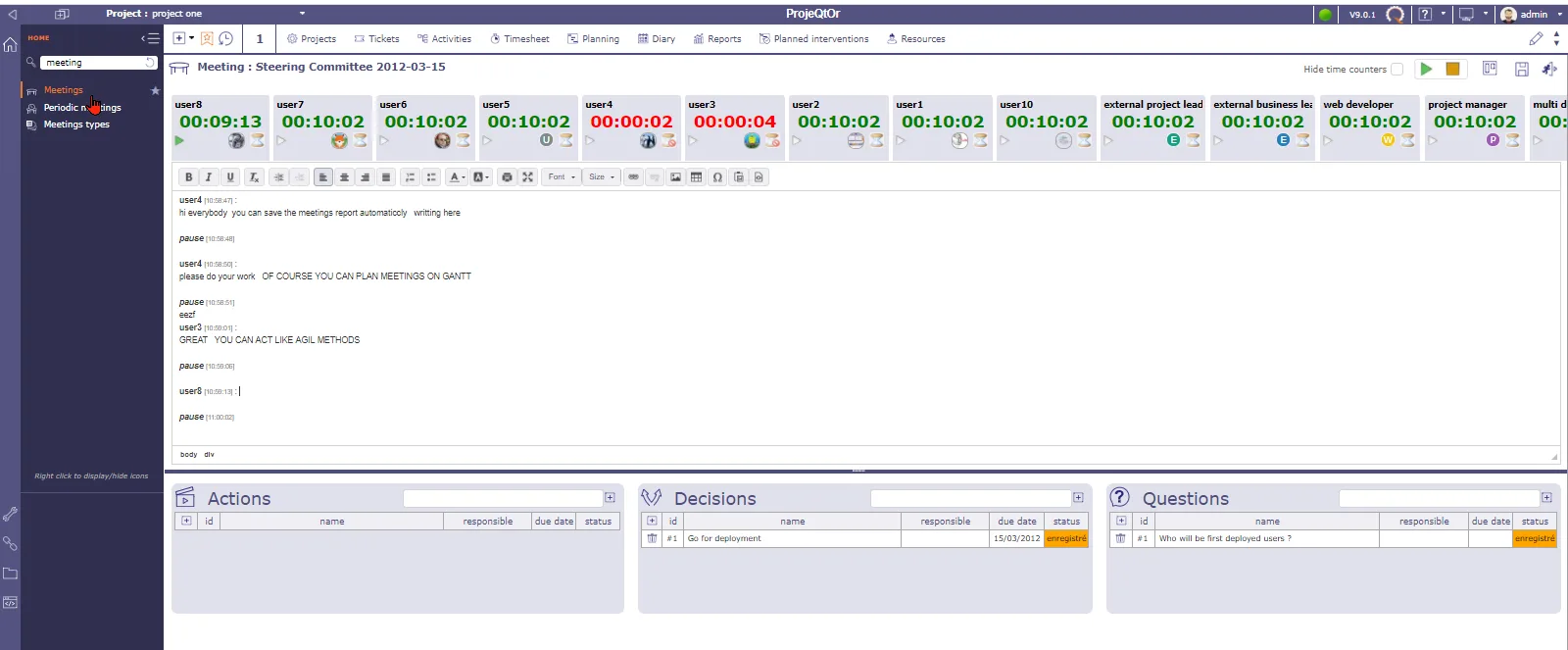Screen dimensions: 1568x650
Task: Open the Activities tab
Action: [x=444, y=39]
